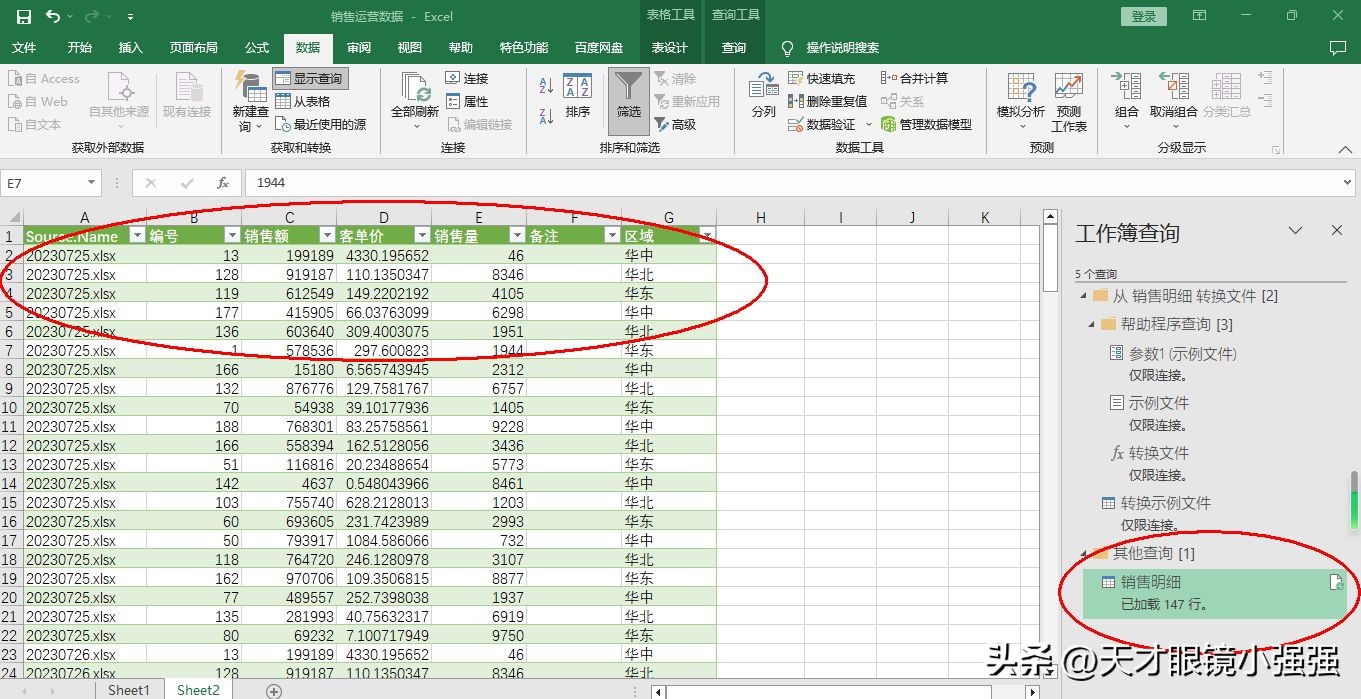The image size is (1361, 699).
Task: Click the 预测工作表 forecast sheet icon
Action: [x=1069, y=100]
